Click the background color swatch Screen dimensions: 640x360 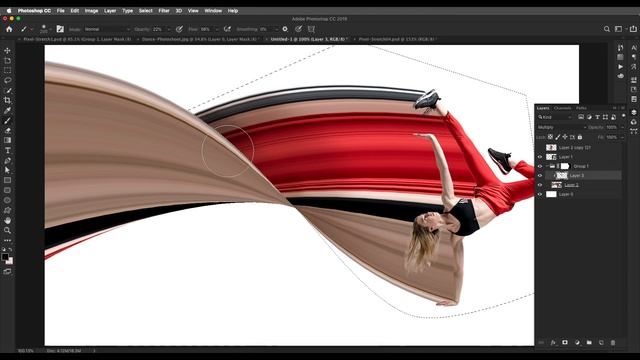tap(10, 261)
